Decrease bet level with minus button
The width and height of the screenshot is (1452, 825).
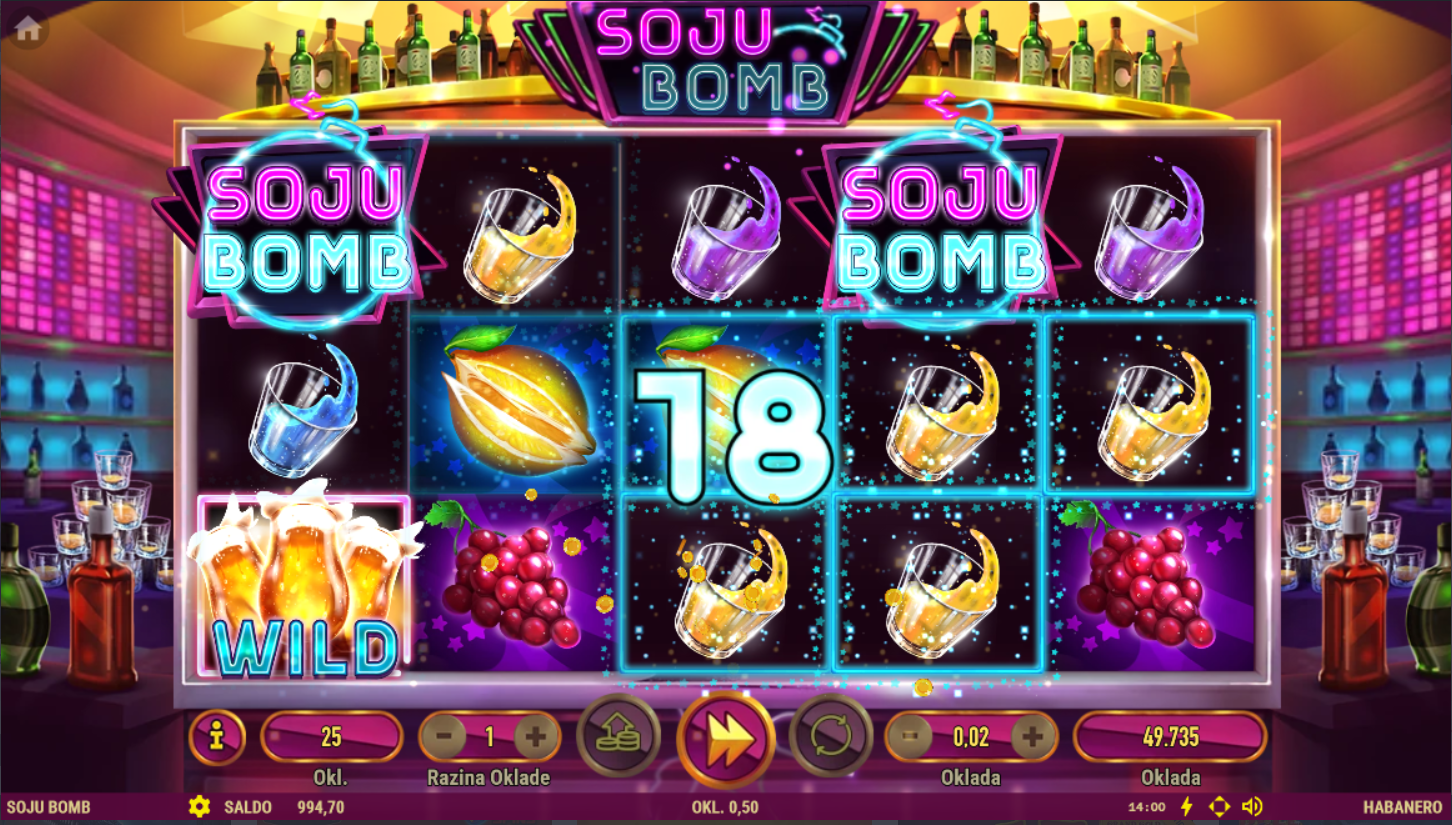click(444, 738)
